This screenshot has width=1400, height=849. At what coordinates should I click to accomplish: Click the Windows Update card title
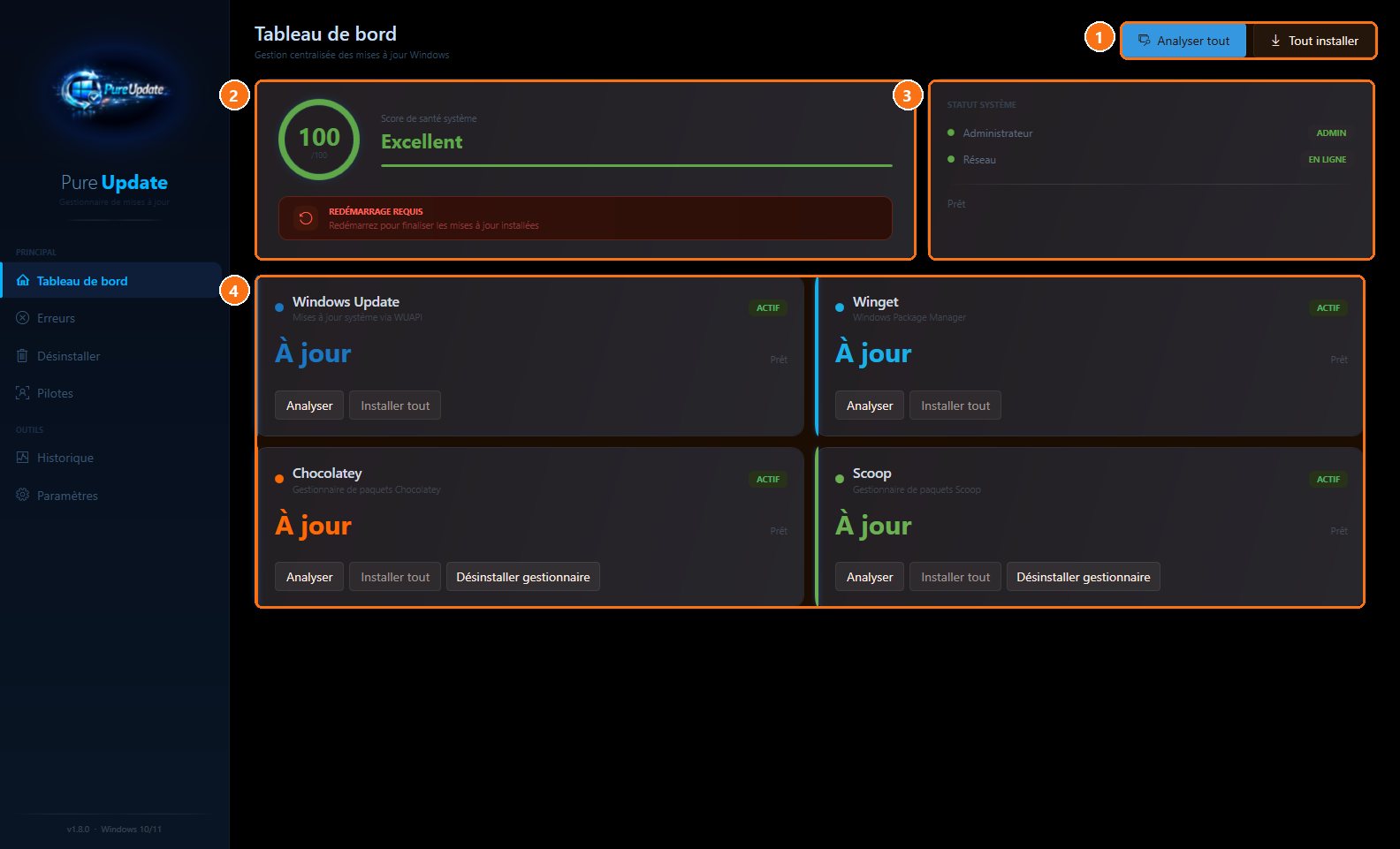[346, 301]
